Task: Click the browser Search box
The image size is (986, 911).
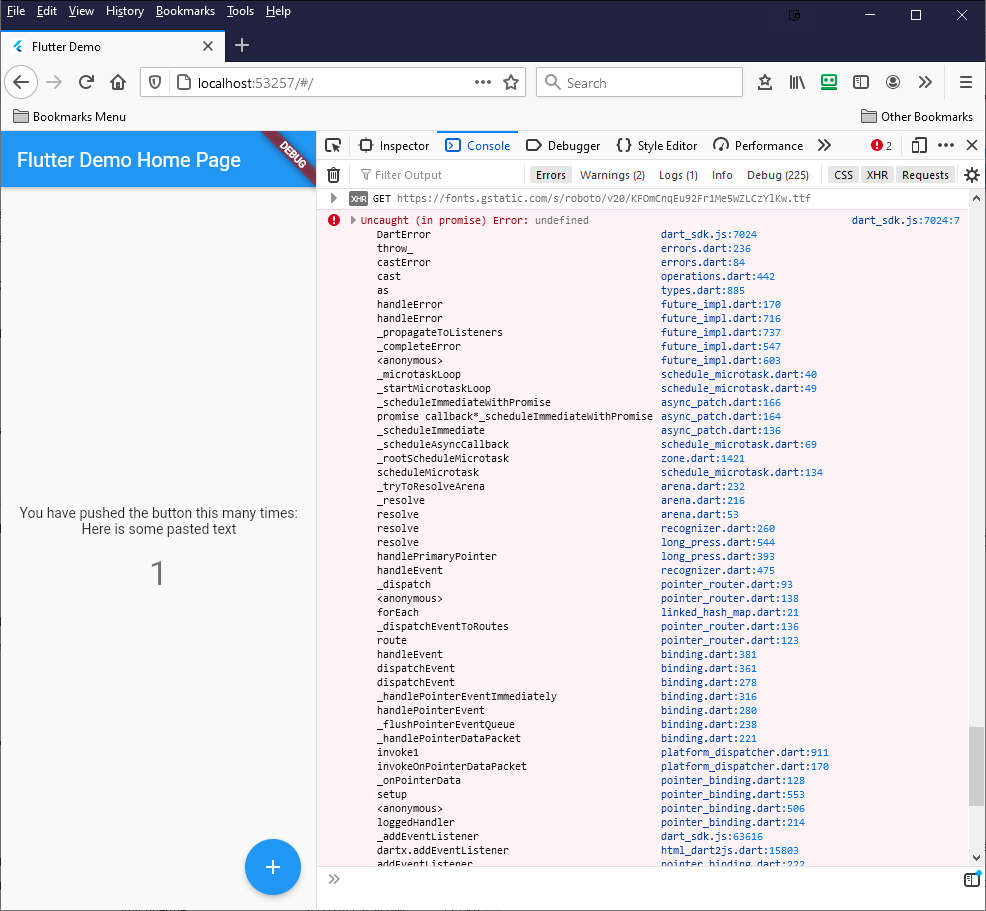Action: tap(640, 82)
